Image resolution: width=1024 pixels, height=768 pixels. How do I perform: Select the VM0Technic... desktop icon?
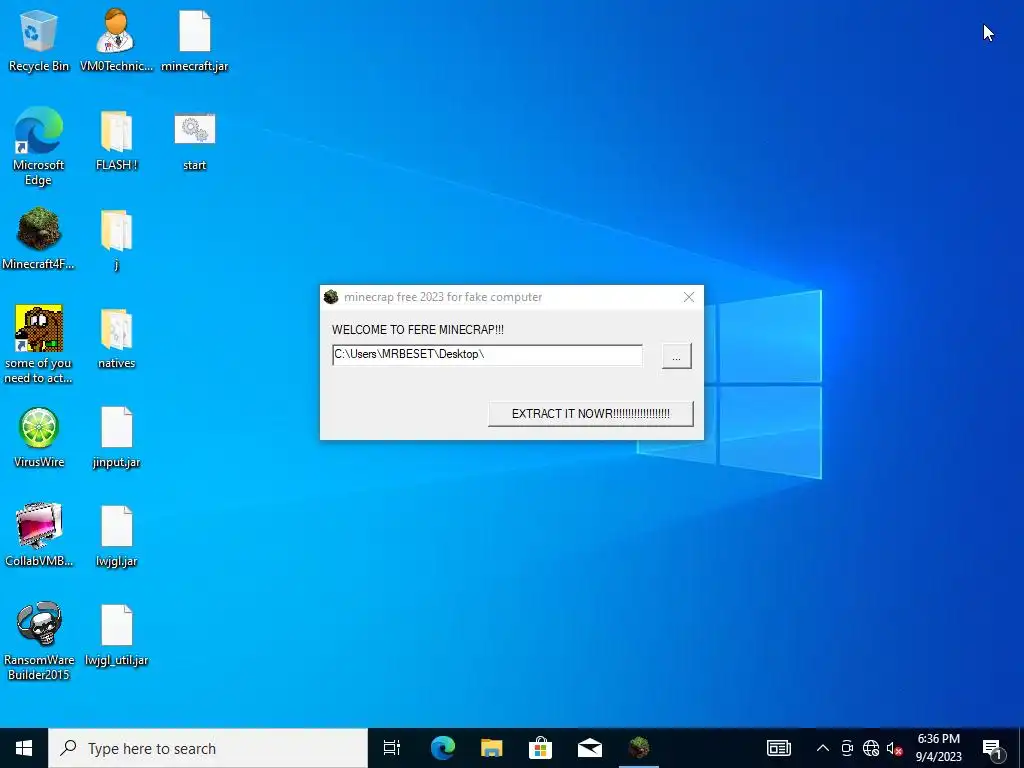tap(116, 40)
